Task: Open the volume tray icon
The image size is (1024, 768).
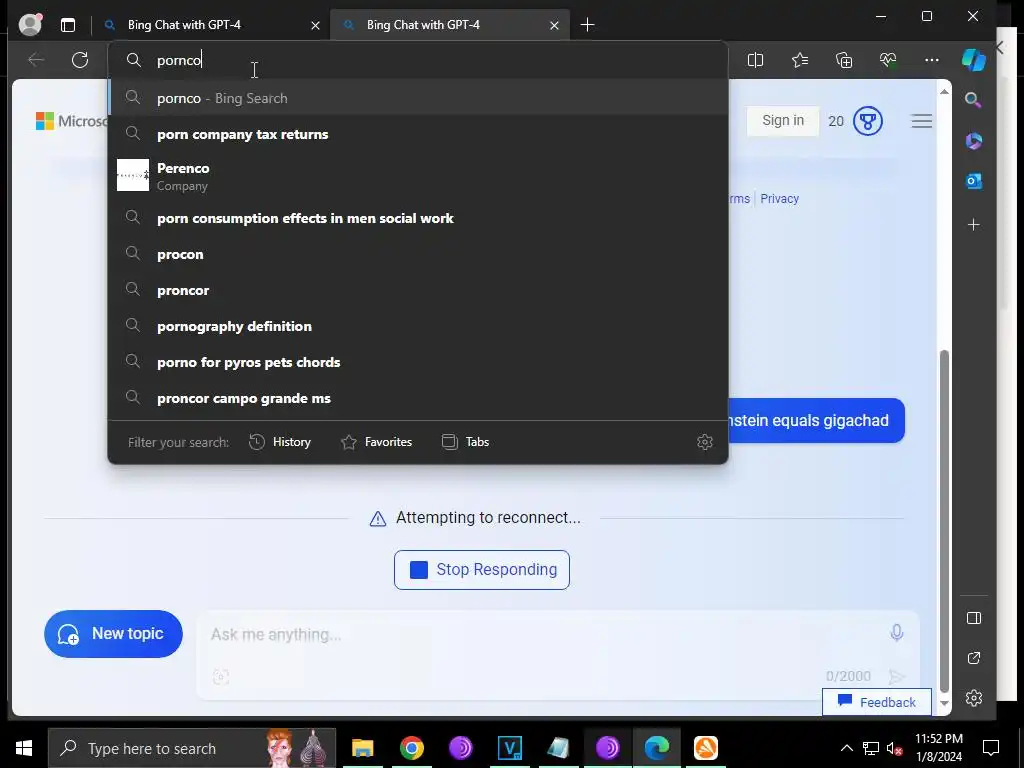Action: point(894,748)
